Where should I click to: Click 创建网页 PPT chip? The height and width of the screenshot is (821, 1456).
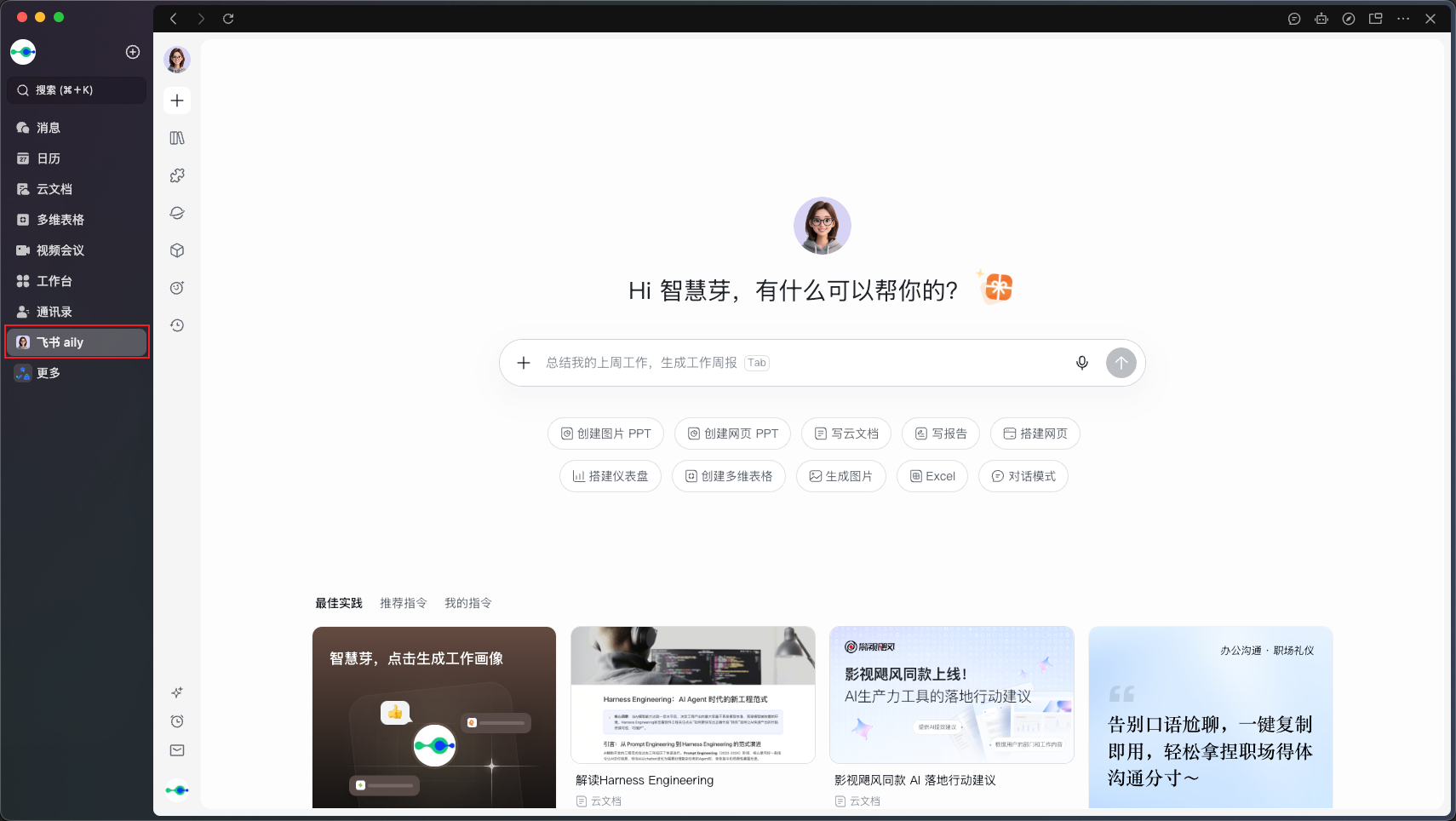pyautogui.click(x=732, y=433)
